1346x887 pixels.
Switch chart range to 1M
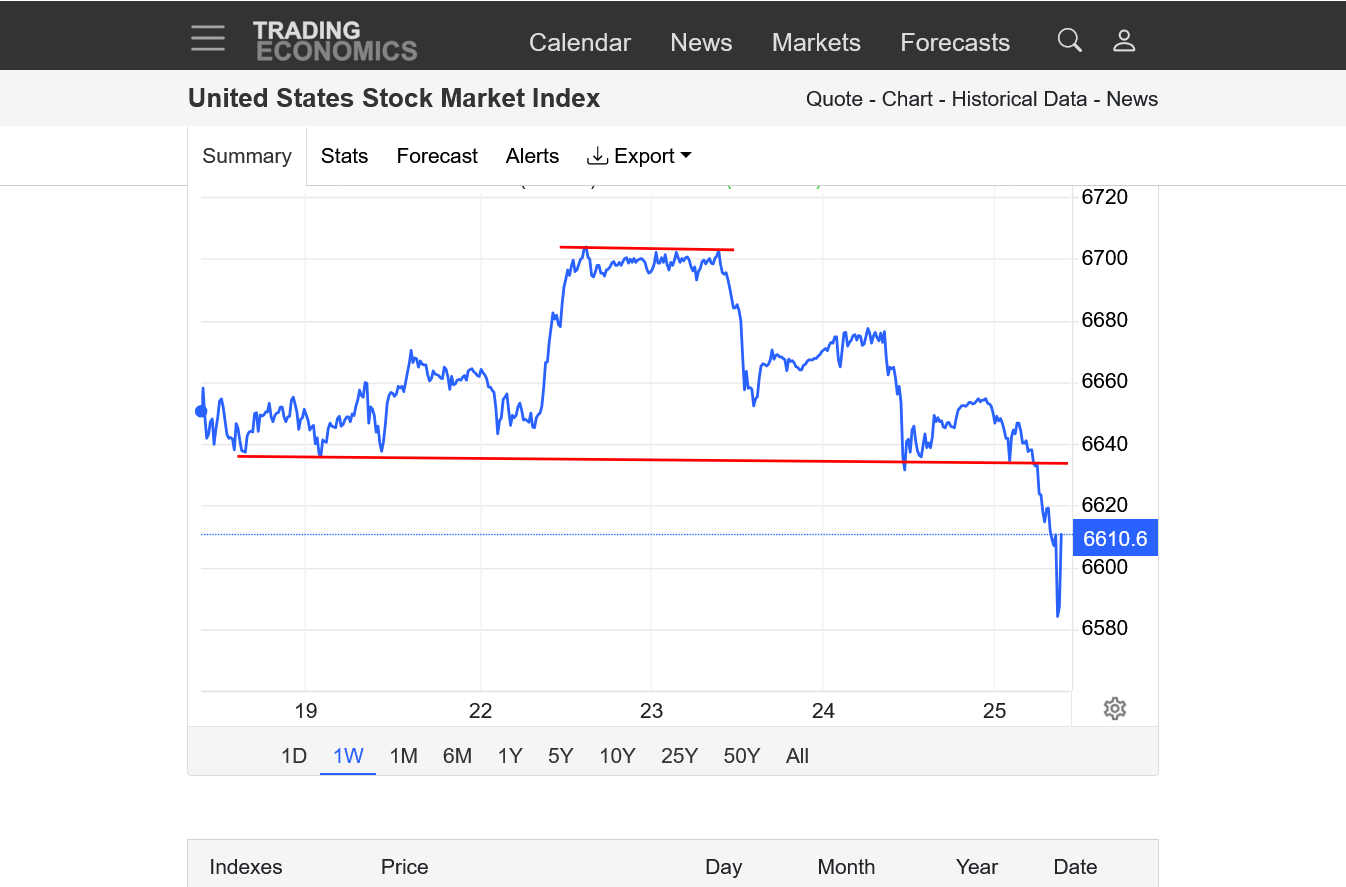pos(403,756)
